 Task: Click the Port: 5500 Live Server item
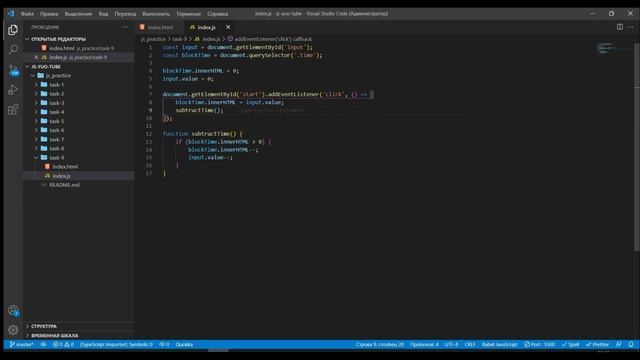tap(540, 344)
